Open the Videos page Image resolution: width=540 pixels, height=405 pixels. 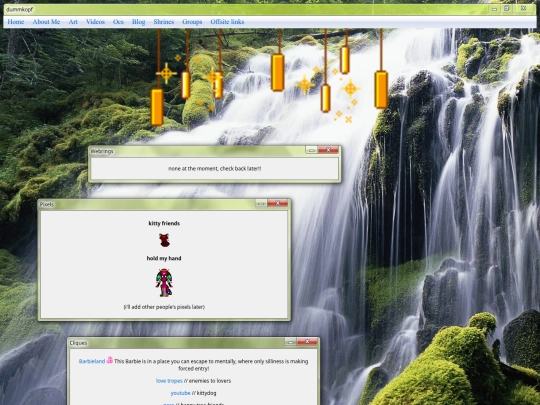[95, 22]
